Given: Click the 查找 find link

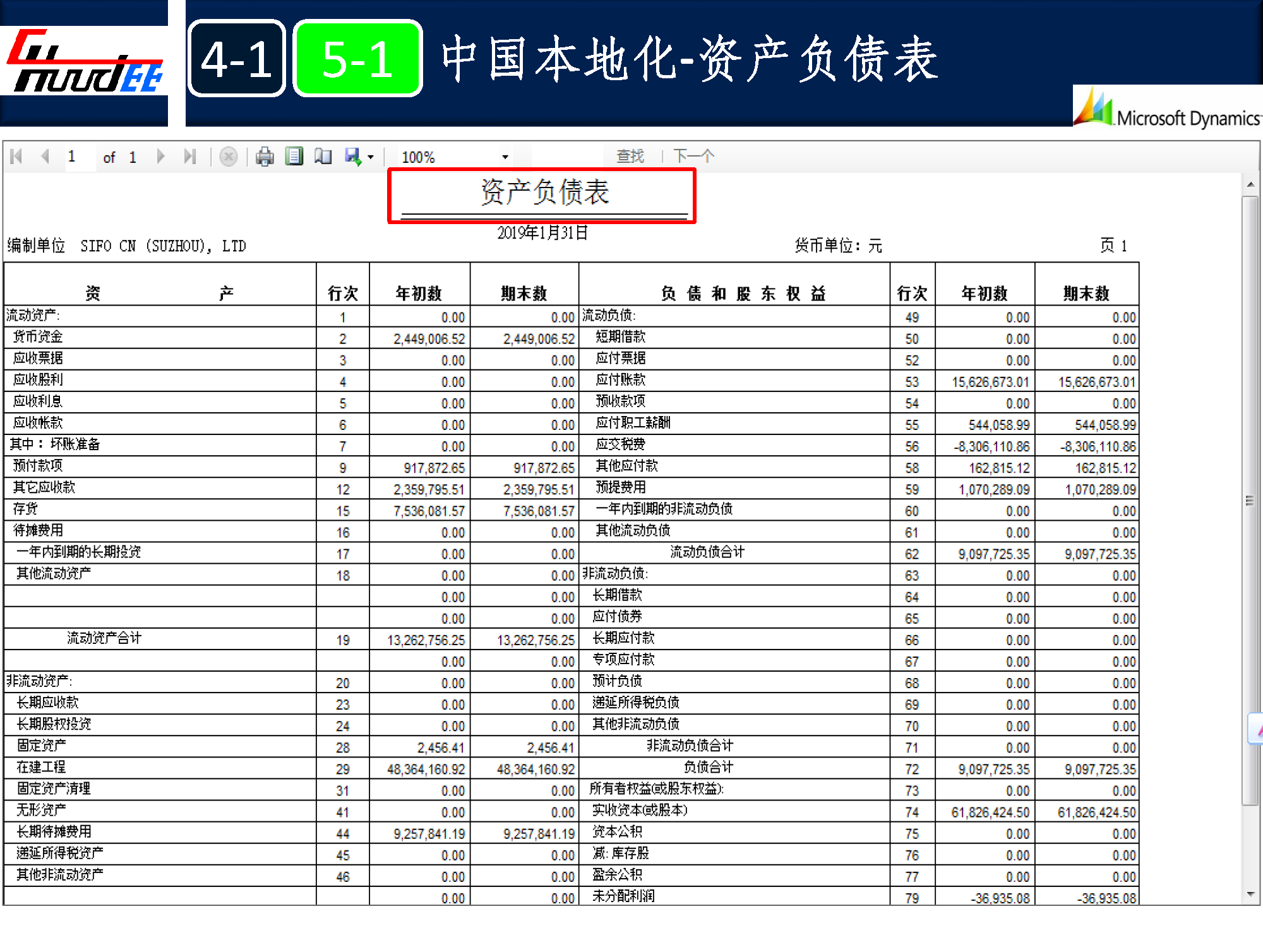Looking at the screenshot, I should click(x=630, y=156).
